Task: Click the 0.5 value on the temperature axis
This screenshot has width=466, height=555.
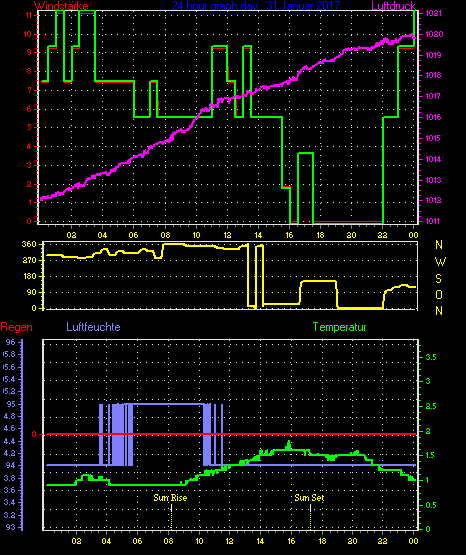Action: pos(431,505)
